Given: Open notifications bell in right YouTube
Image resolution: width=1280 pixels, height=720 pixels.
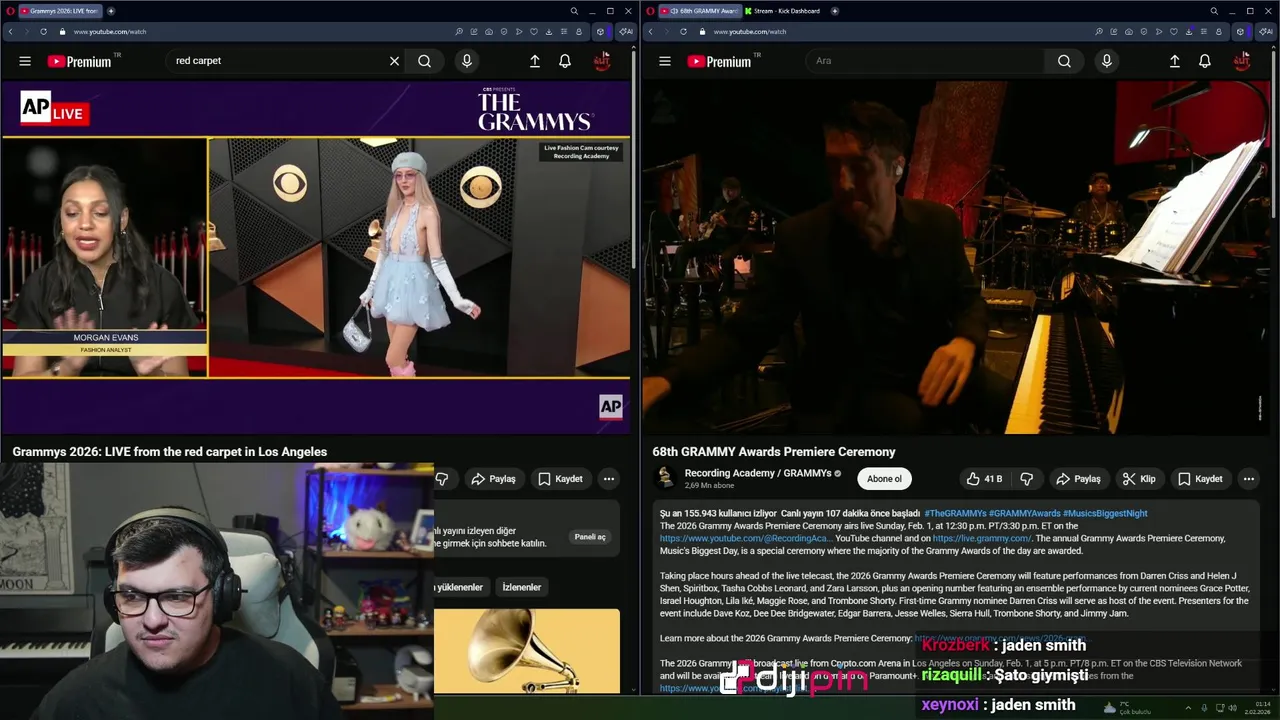Looking at the screenshot, I should click(x=1205, y=61).
